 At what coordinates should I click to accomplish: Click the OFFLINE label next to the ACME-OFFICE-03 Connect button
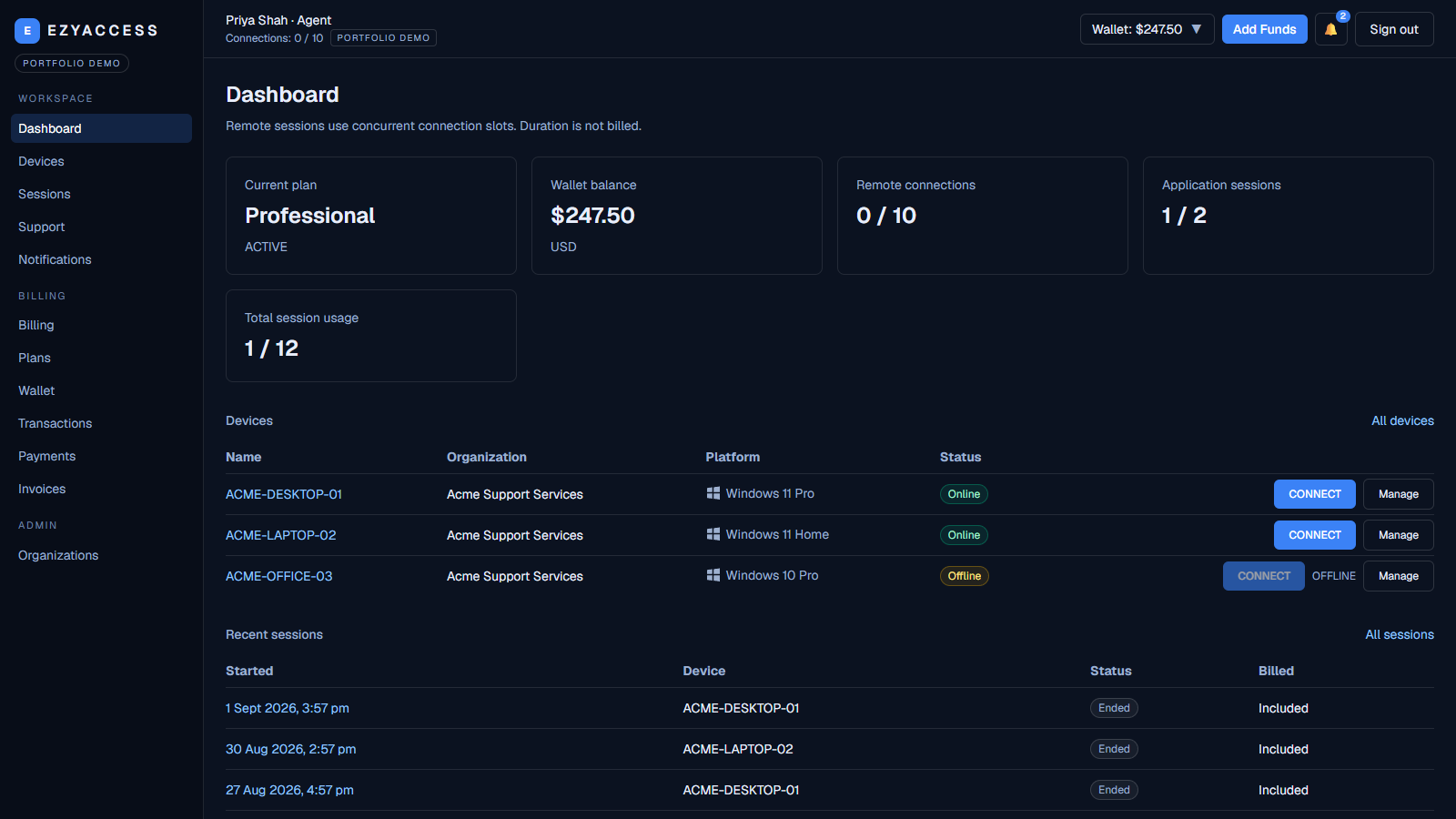click(x=1333, y=576)
